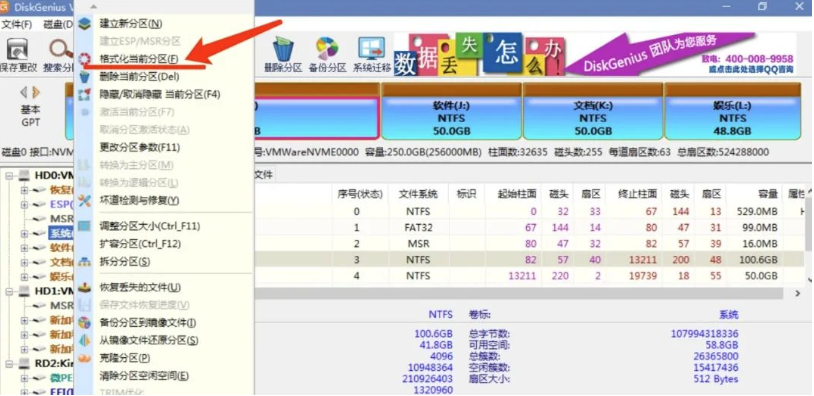Select 克隆分区(P) menu entry
Image resolution: width=814 pixels, height=396 pixels.
(x=125, y=358)
